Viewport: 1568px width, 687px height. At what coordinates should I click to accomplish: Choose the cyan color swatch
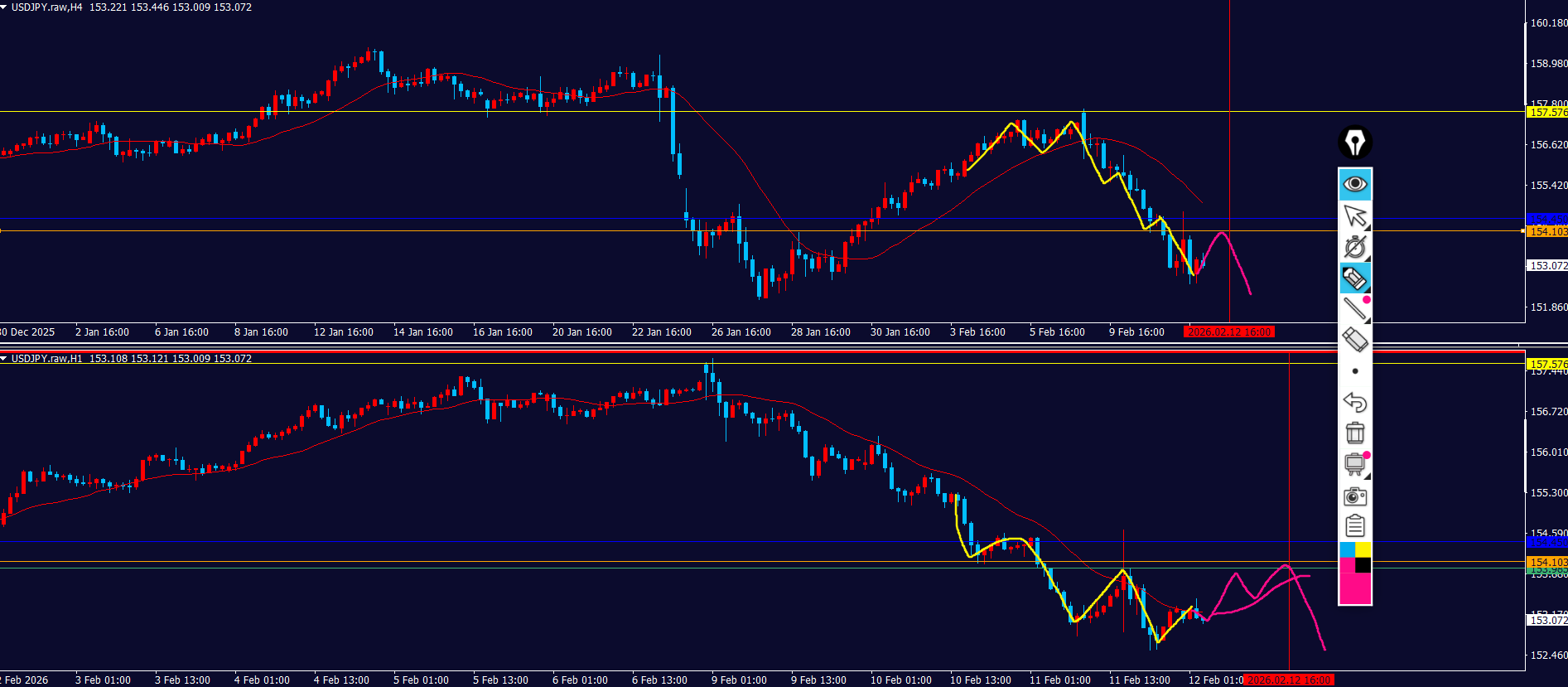coord(1347,550)
